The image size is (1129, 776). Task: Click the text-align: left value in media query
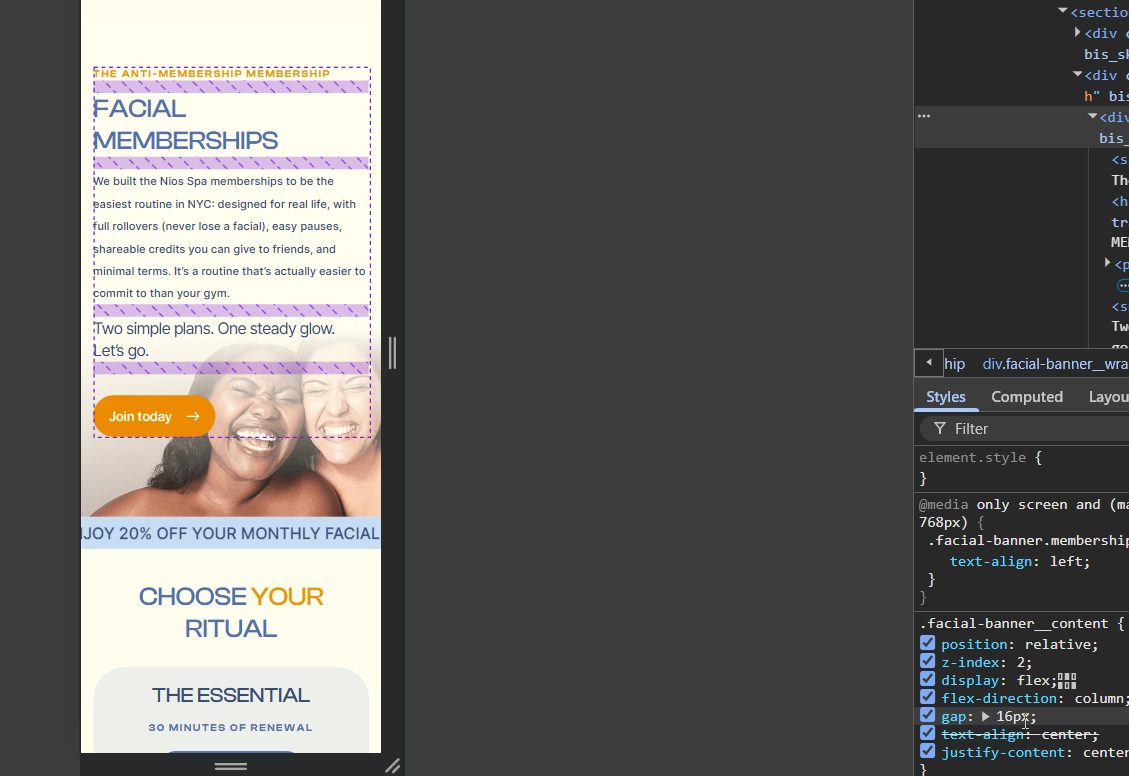[1069, 561]
